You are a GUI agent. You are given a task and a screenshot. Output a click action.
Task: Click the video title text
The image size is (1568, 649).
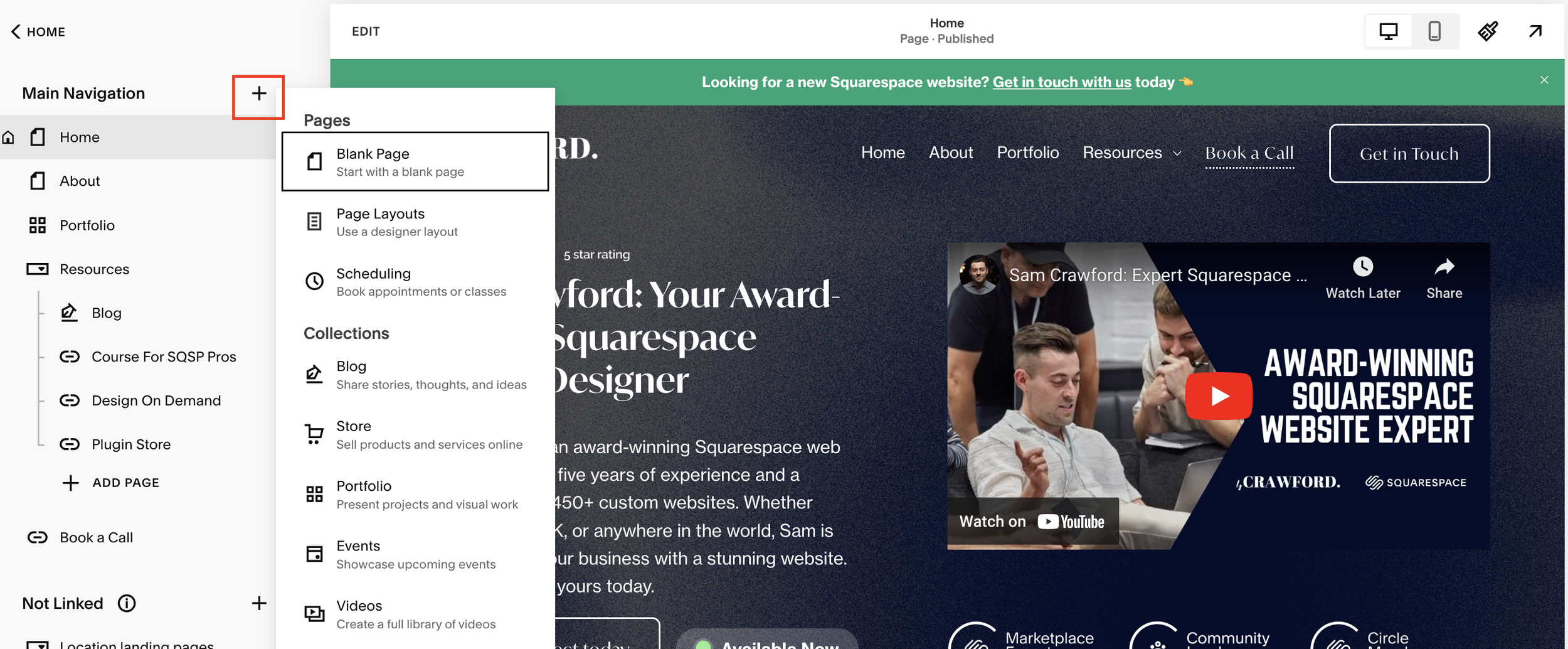pyautogui.click(x=1158, y=275)
